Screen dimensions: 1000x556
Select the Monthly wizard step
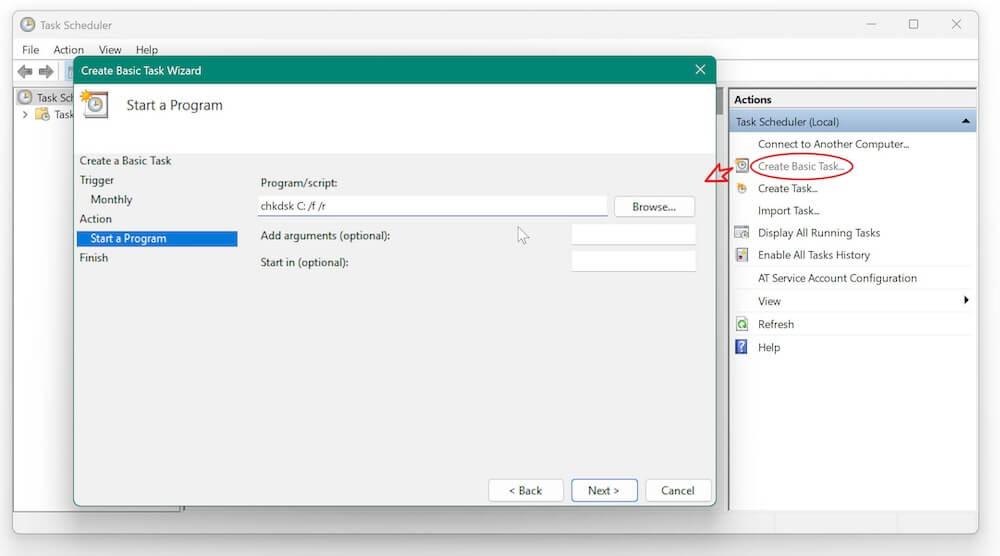[111, 200]
